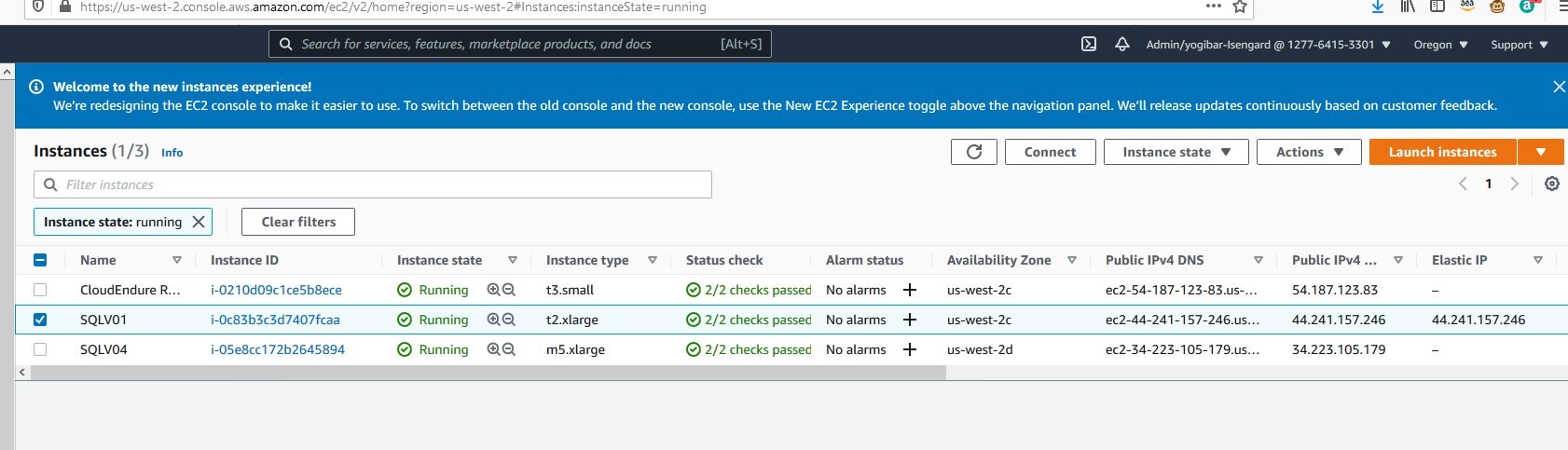The height and width of the screenshot is (450, 1568).
Task: Click the Elastic IP 44.241.157.246 value
Action: pyautogui.click(x=1479, y=320)
